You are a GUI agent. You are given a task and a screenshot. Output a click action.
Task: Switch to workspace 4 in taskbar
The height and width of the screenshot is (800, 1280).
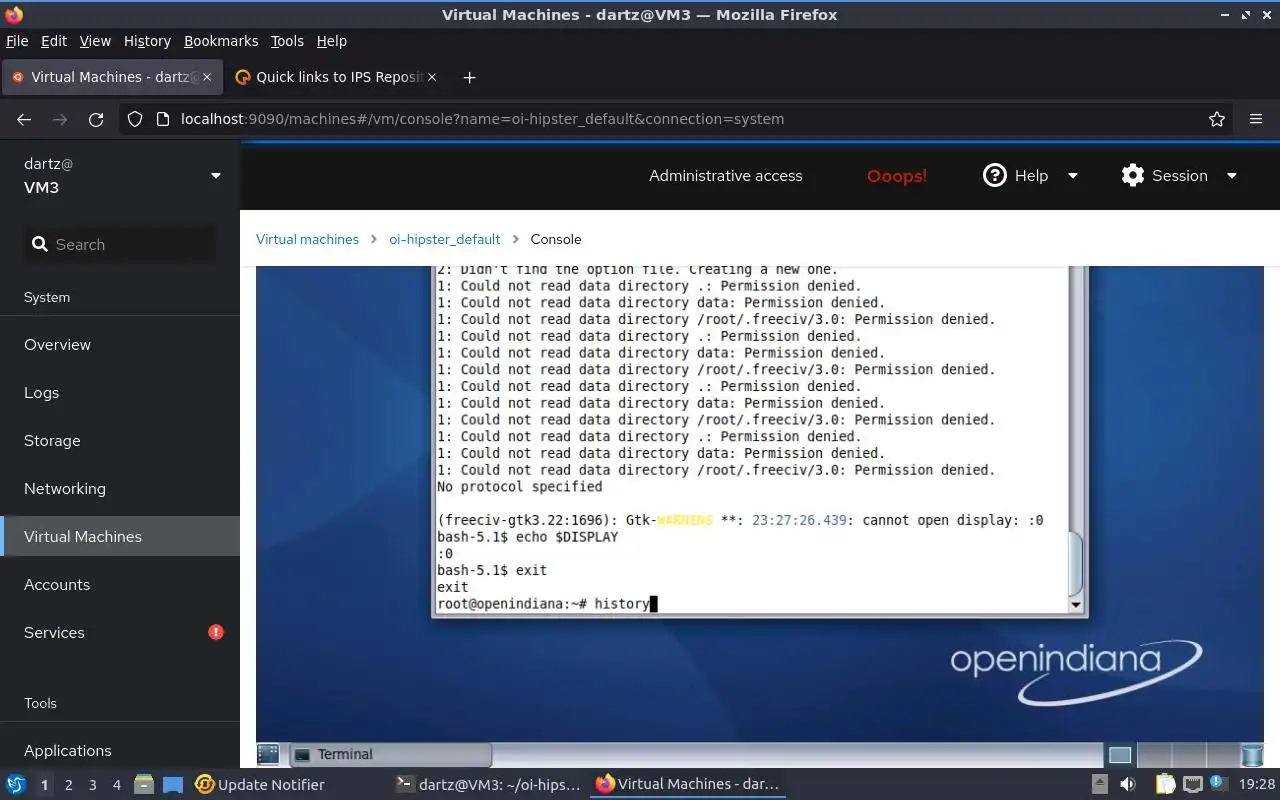tap(116, 785)
